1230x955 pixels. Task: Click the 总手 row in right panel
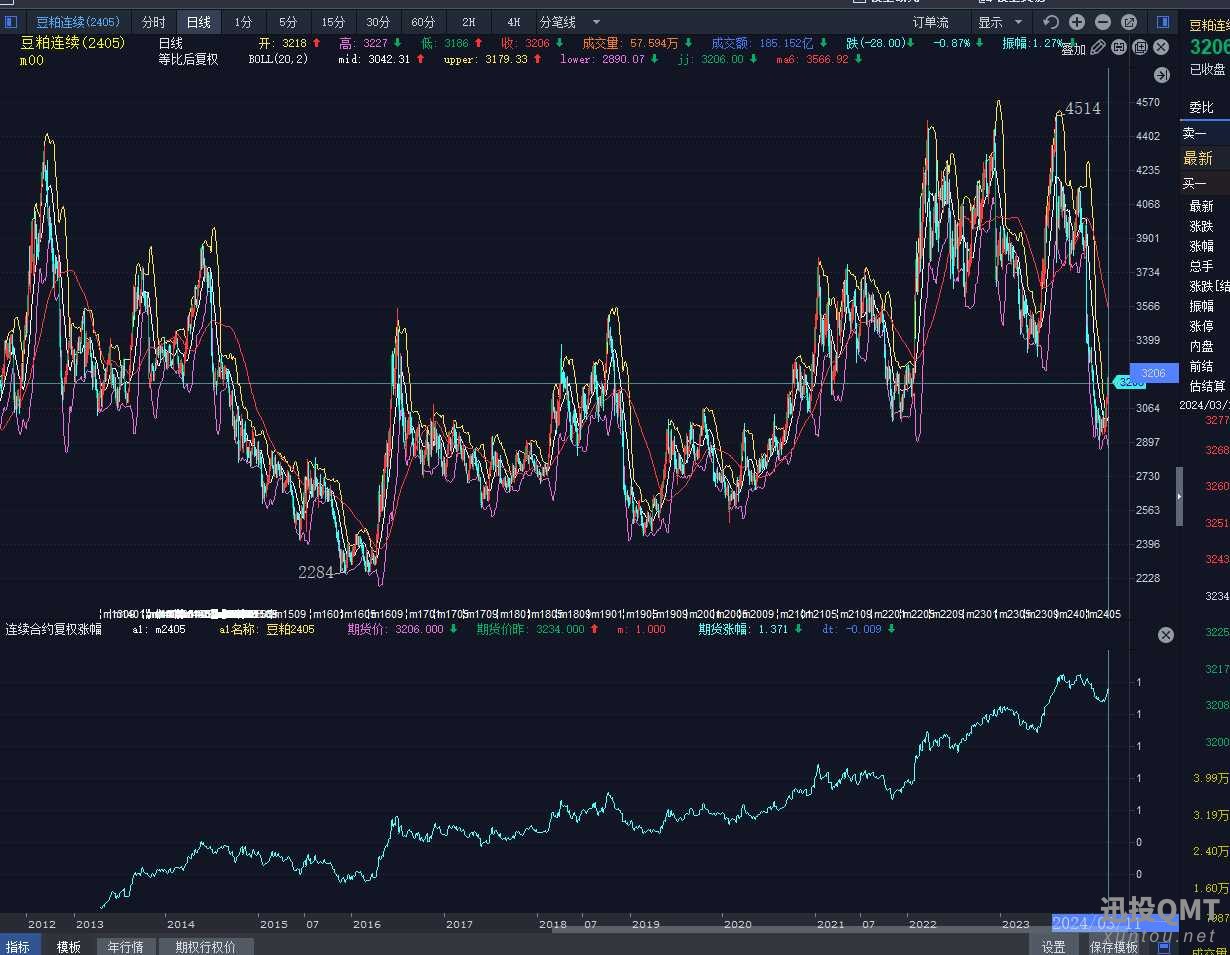point(1205,266)
